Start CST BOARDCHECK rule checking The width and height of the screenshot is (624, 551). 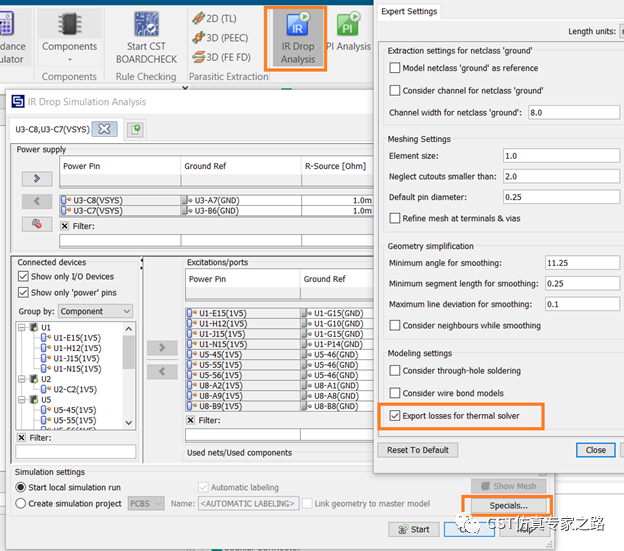[146, 38]
